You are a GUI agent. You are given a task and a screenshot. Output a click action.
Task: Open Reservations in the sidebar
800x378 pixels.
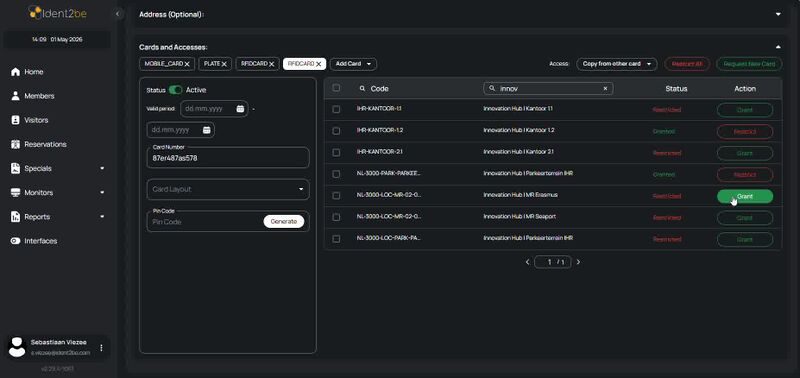(x=45, y=144)
